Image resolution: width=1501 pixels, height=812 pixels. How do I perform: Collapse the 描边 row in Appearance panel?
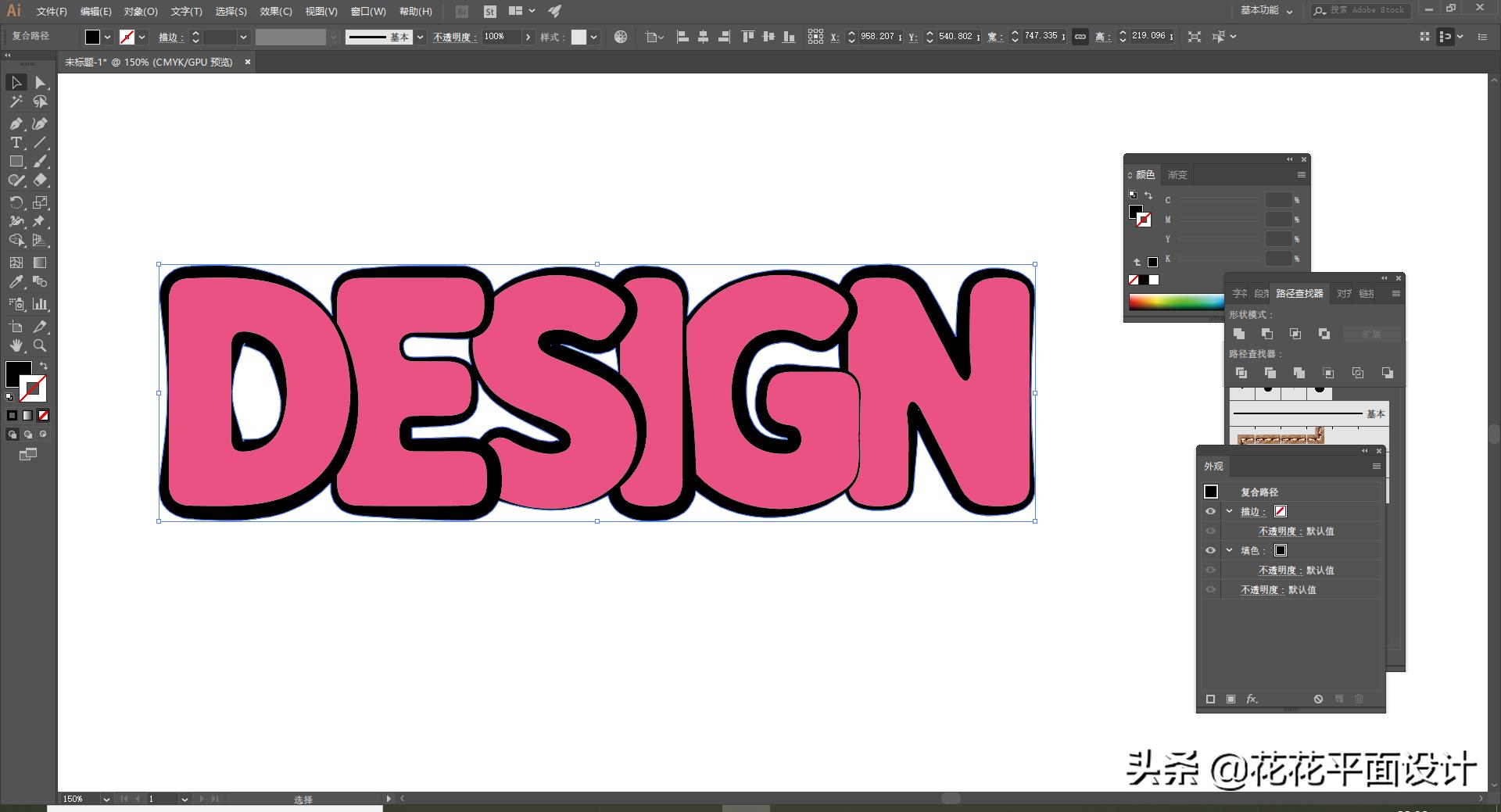point(1229,511)
